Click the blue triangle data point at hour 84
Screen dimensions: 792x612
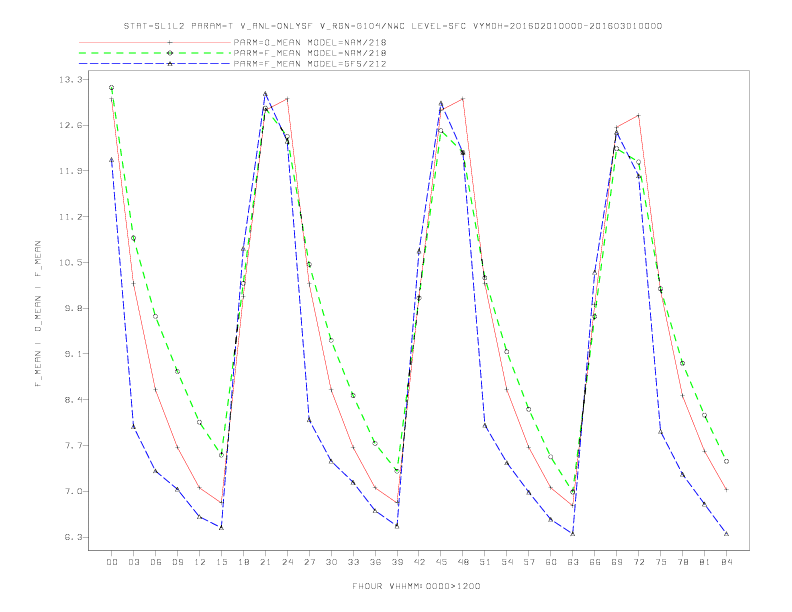[x=726, y=534]
